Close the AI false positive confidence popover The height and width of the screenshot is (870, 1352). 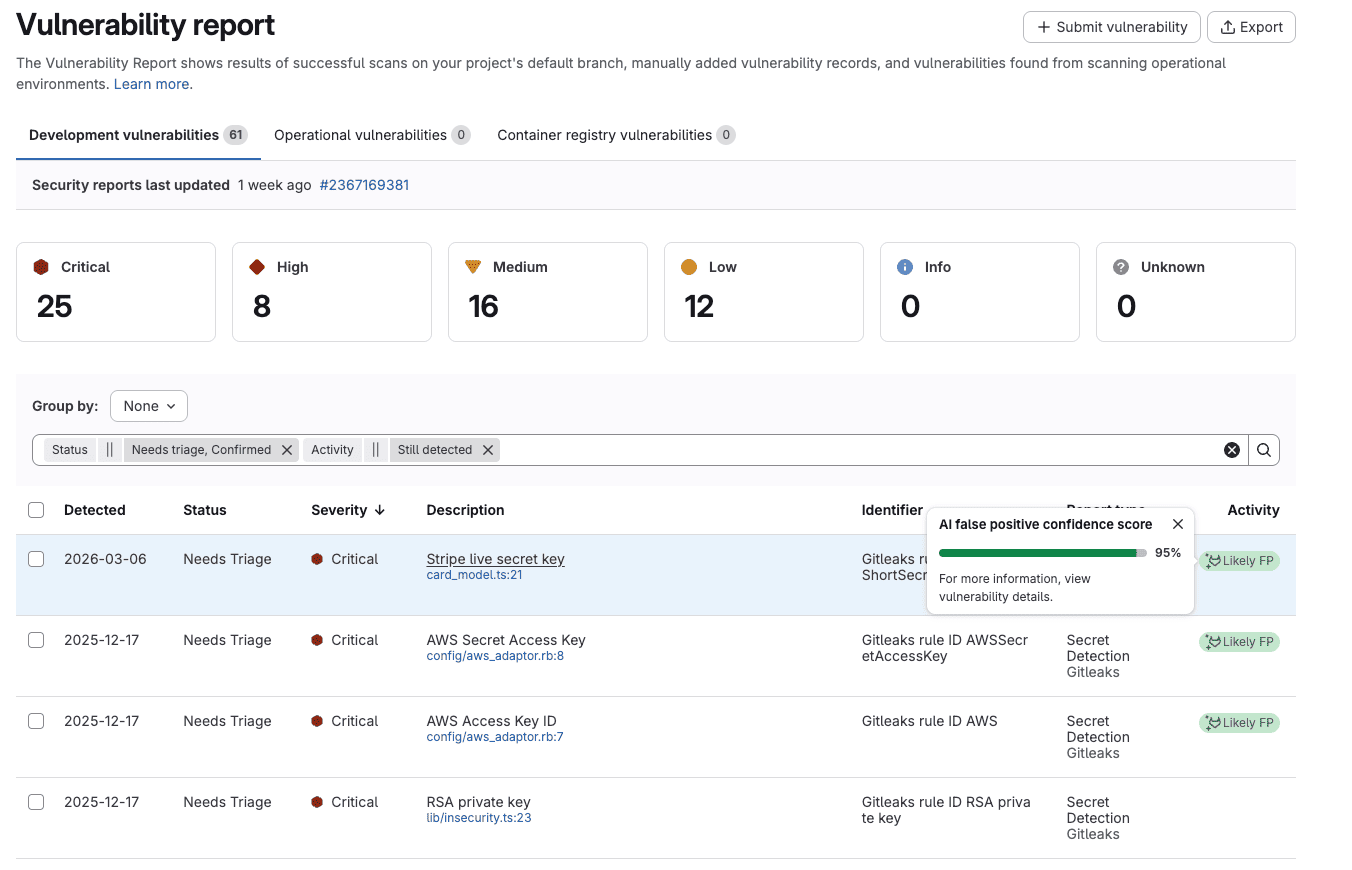tap(1178, 523)
